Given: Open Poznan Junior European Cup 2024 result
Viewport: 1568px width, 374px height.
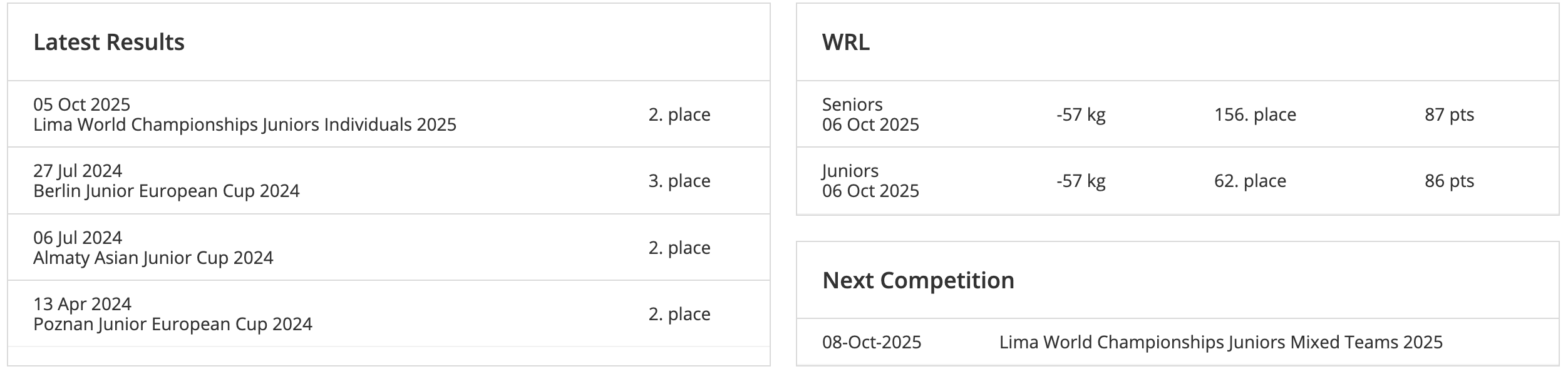Looking at the screenshot, I should pos(172,324).
